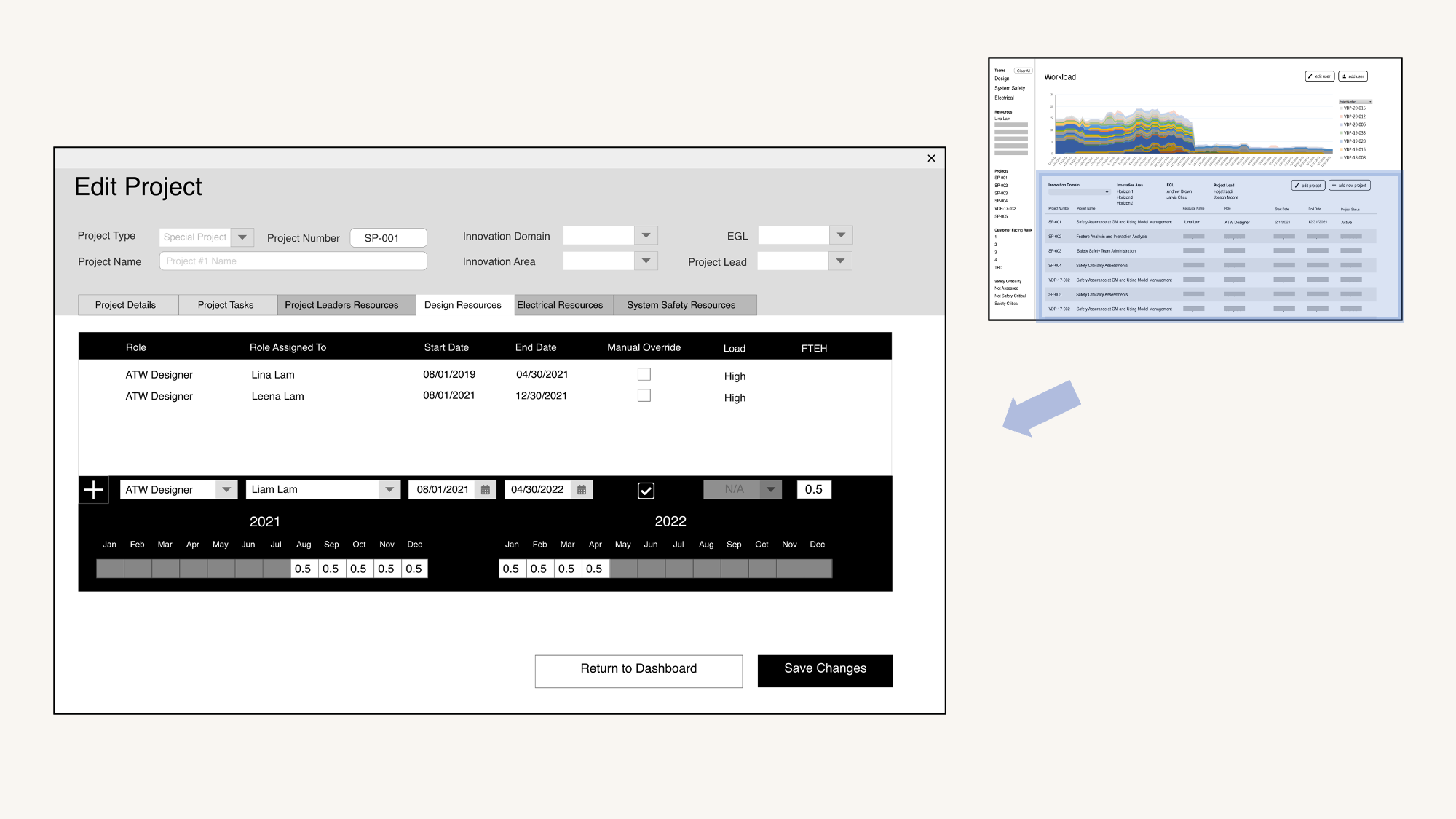This screenshot has height=819, width=1456.
Task: Click the plus icon to add role
Action: pyautogui.click(x=94, y=490)
